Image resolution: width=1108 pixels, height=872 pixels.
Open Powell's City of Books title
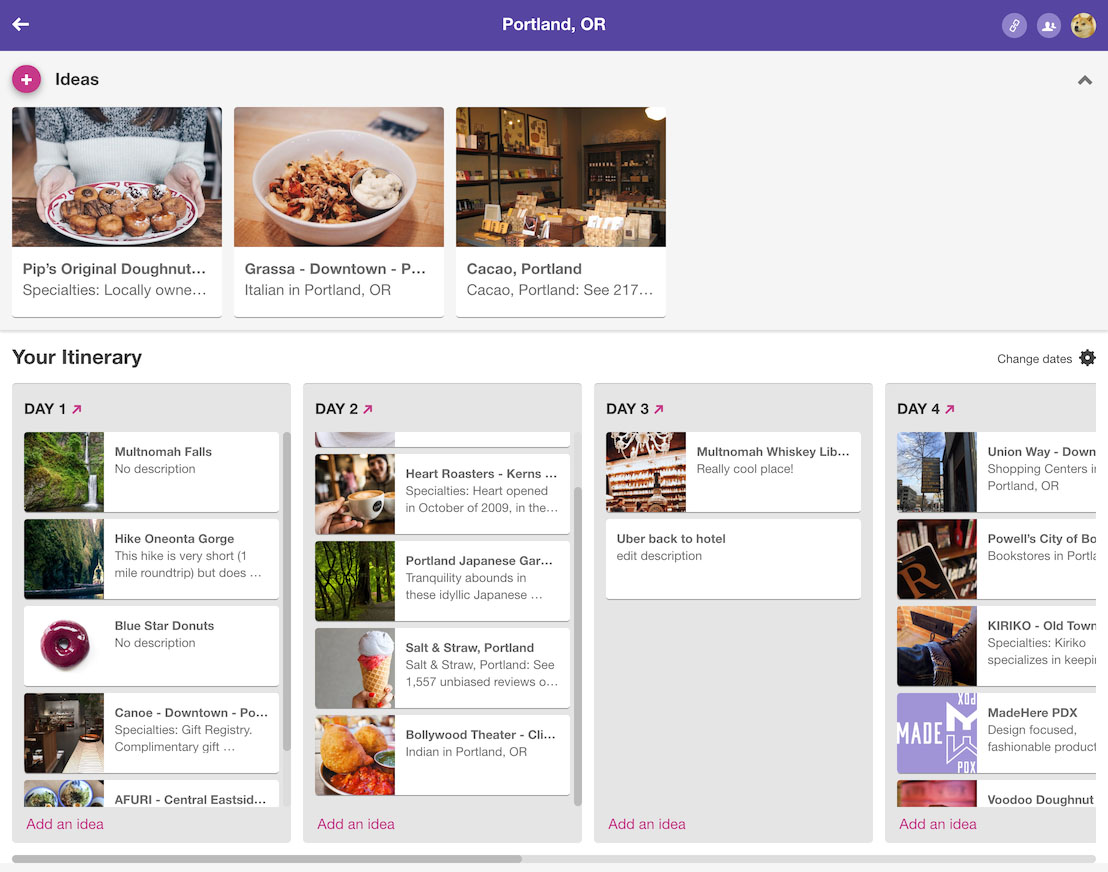(x=1042, y=538)
